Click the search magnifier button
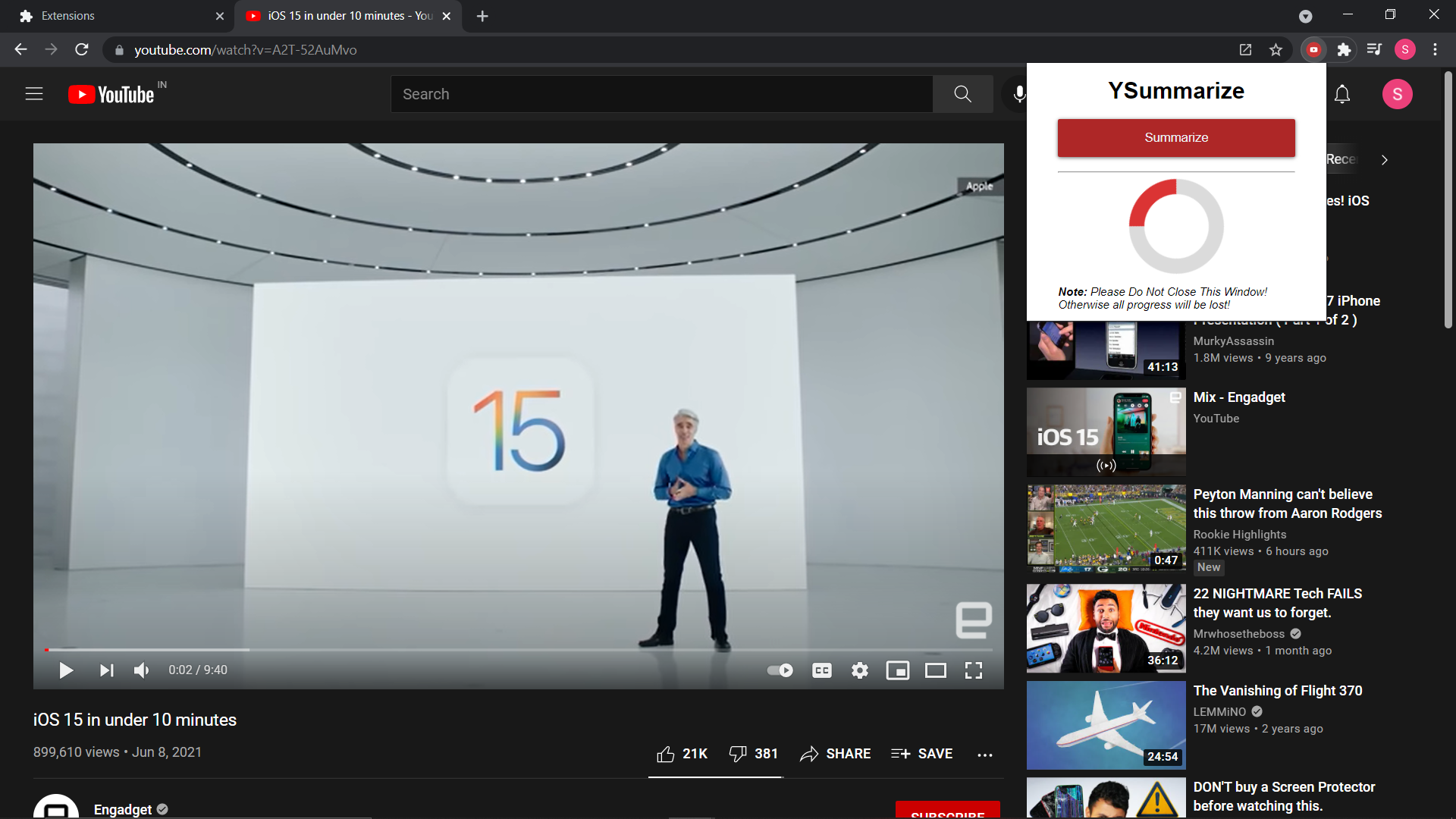 click(x=962, y=94)
